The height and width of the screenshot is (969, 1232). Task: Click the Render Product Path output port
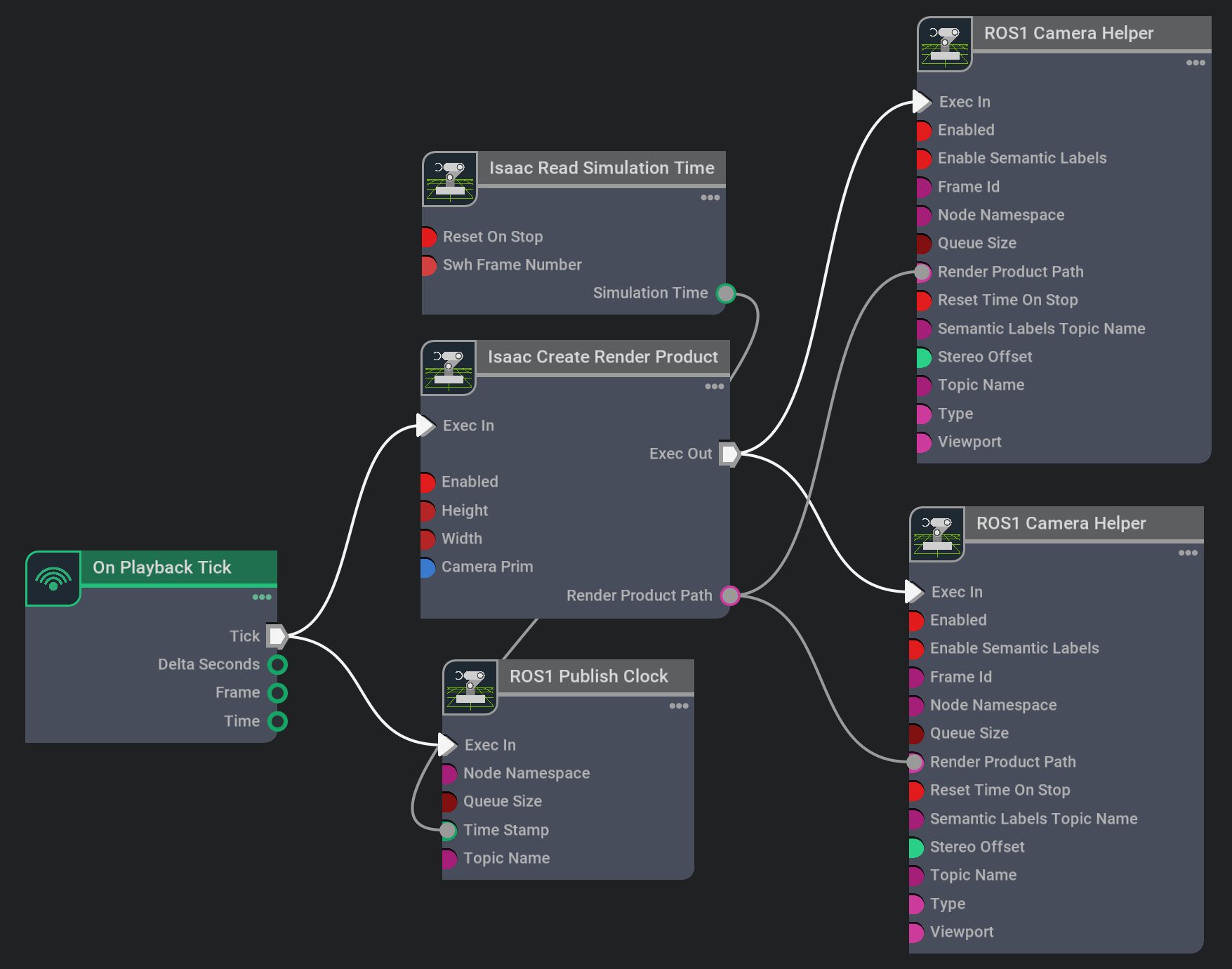click(x=730, y=595)
